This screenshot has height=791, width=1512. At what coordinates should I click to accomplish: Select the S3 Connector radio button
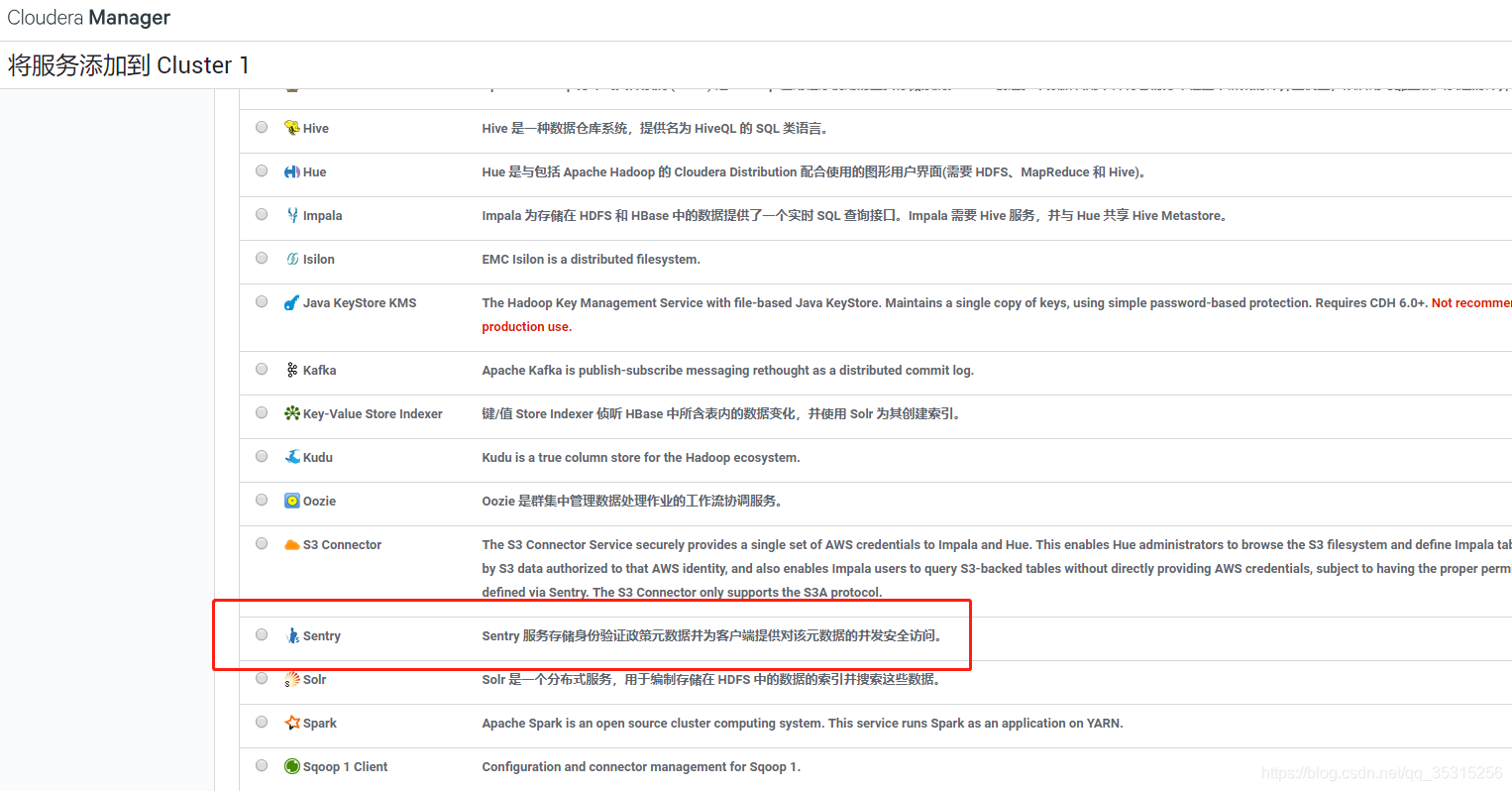click(x=262, y=543)
